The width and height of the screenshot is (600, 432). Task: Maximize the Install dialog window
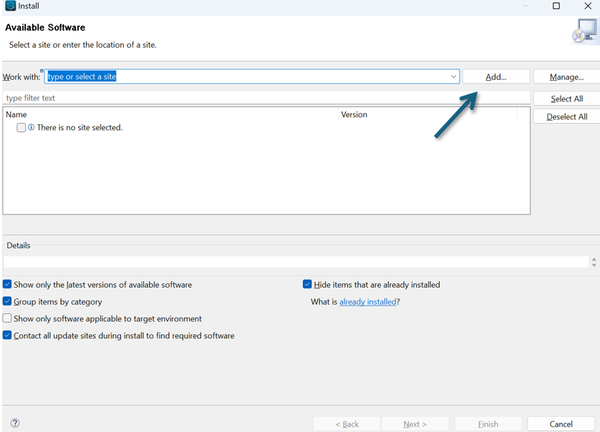pos(555,6)
